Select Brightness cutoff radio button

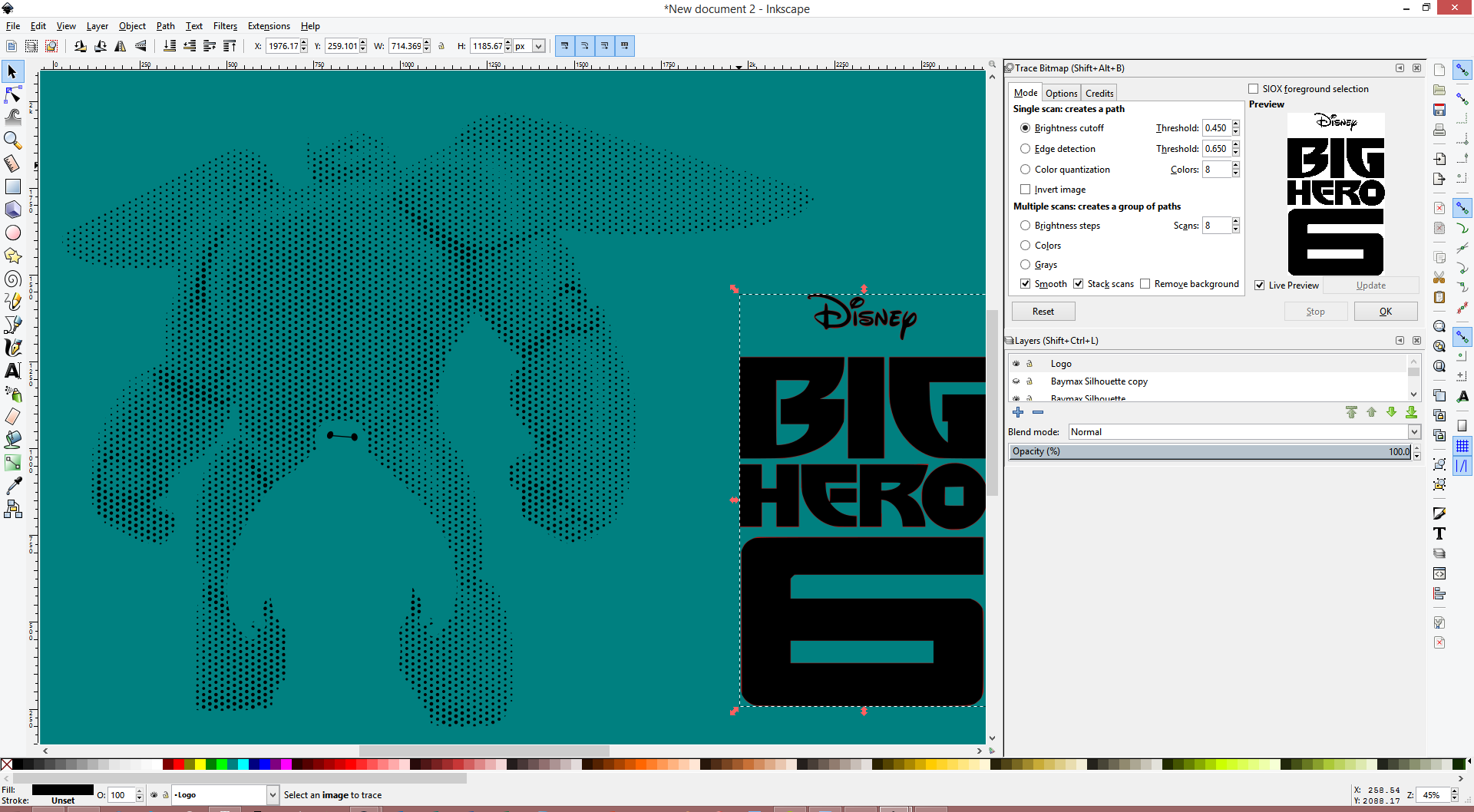1025,128
